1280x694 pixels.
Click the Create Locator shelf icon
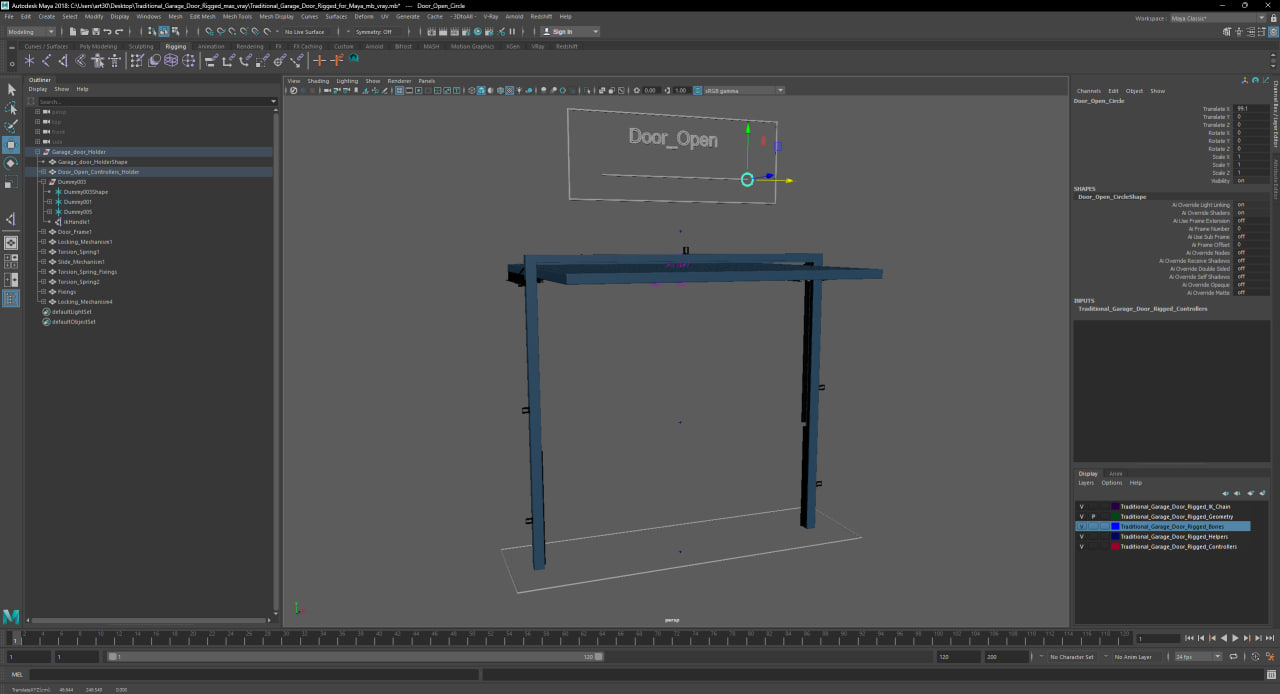[x=30, y=61]
